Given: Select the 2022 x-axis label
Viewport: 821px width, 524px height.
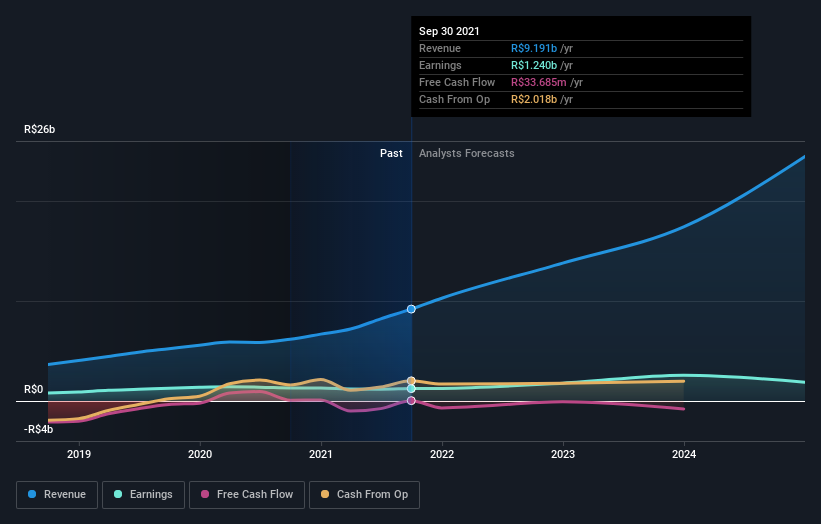Looking at the screenshot, I should (442, 454).
